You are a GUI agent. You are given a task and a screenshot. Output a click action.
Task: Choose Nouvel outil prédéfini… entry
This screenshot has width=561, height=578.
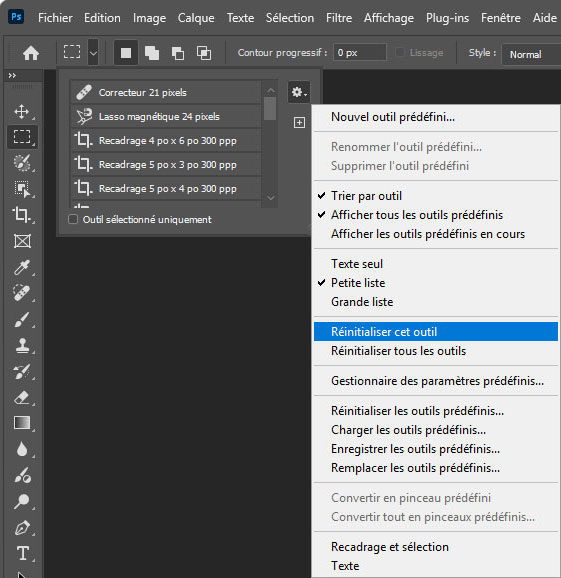pos(436,117)
